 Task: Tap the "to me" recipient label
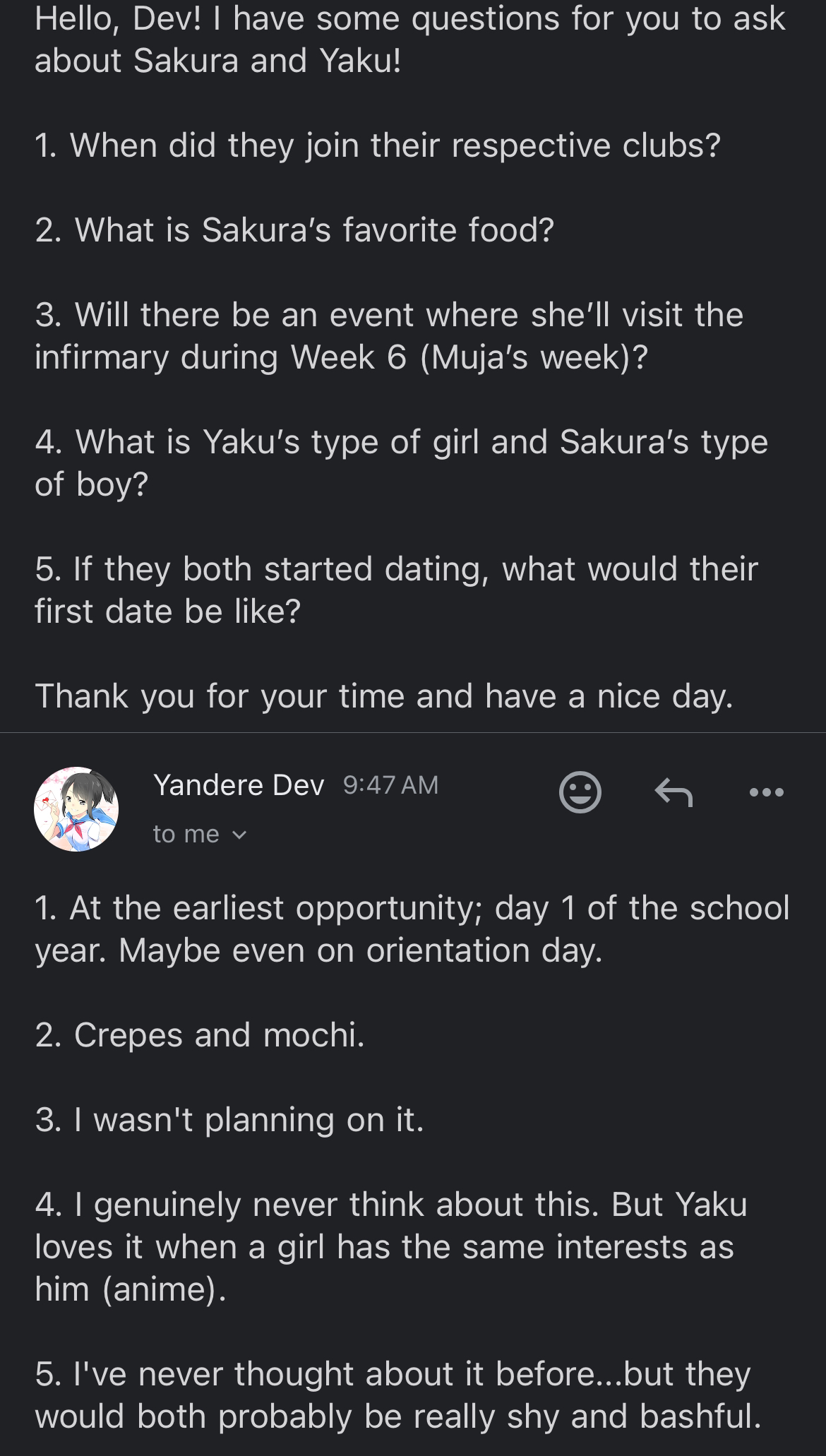(x=186, y=835)
